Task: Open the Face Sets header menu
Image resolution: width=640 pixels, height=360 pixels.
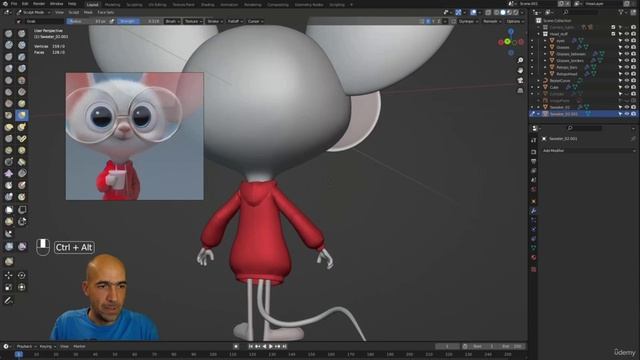Action: pos(106,12)
